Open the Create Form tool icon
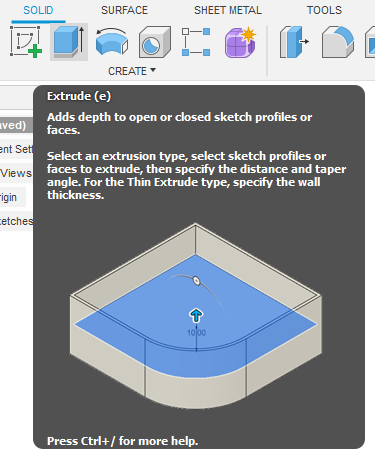This screenshot has width=375, height=459. click(240, 42)
